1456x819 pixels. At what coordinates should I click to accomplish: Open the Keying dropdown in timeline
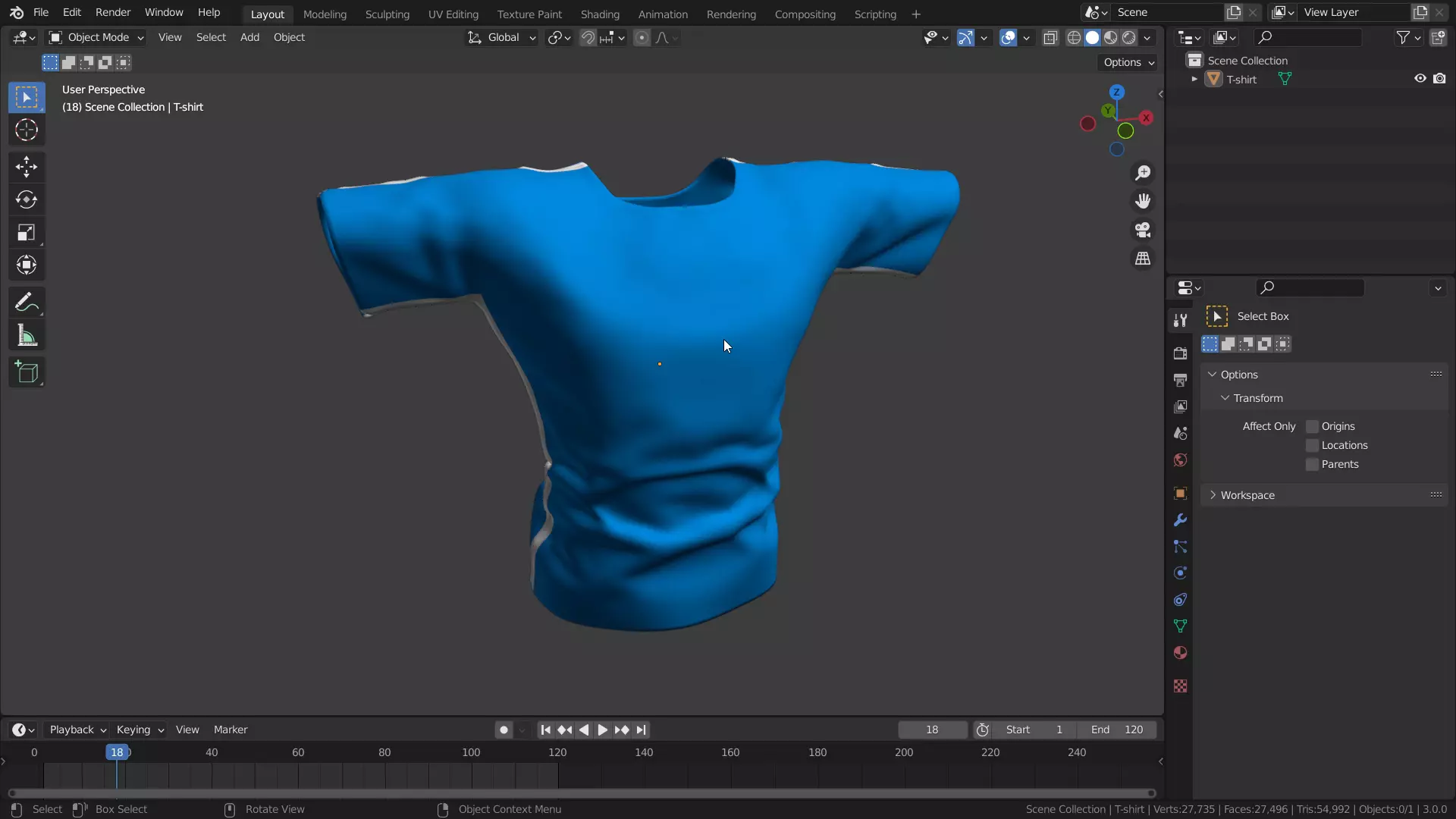click(140, 730)
